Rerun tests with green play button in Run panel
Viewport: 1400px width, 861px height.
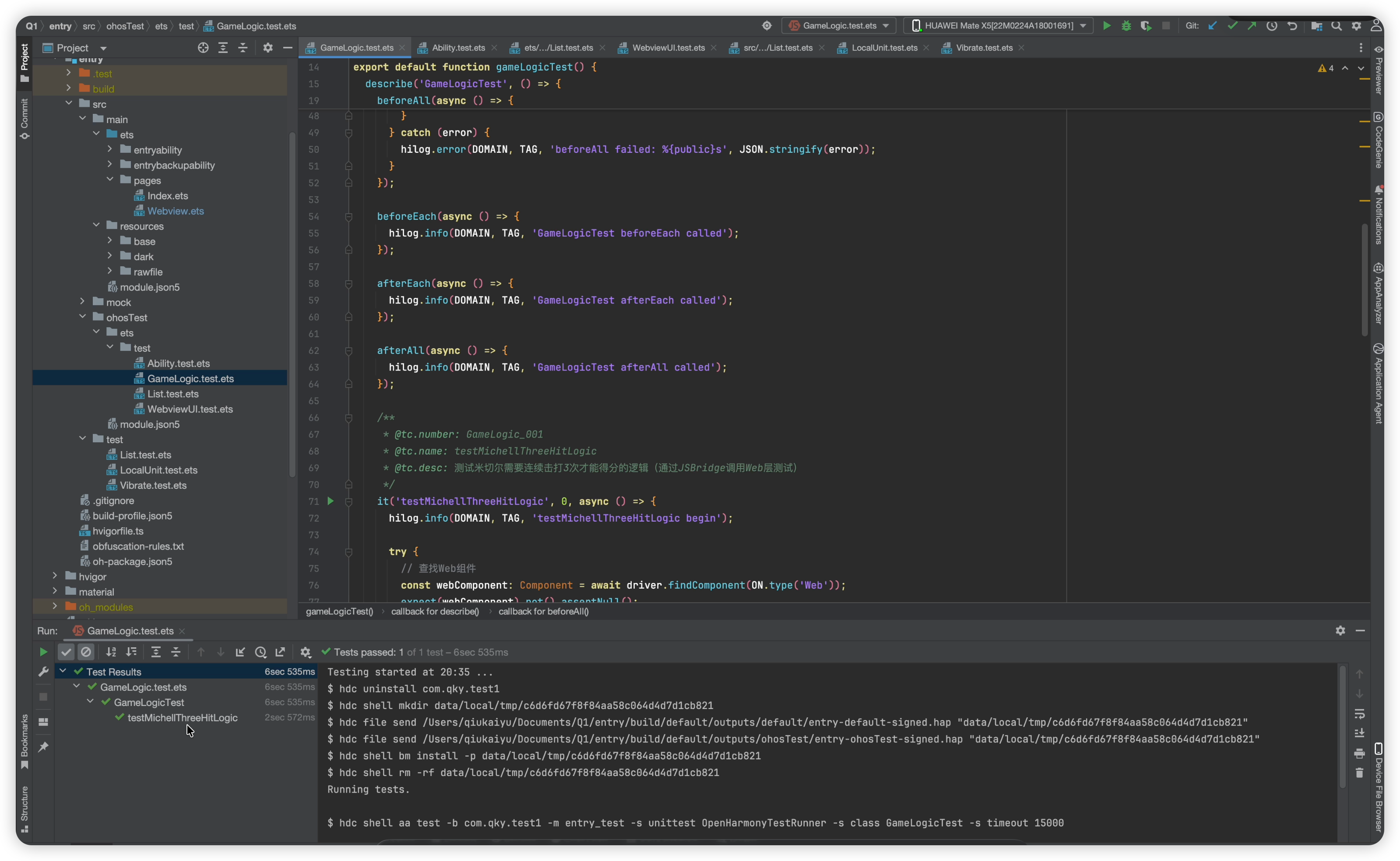point(43,652)
